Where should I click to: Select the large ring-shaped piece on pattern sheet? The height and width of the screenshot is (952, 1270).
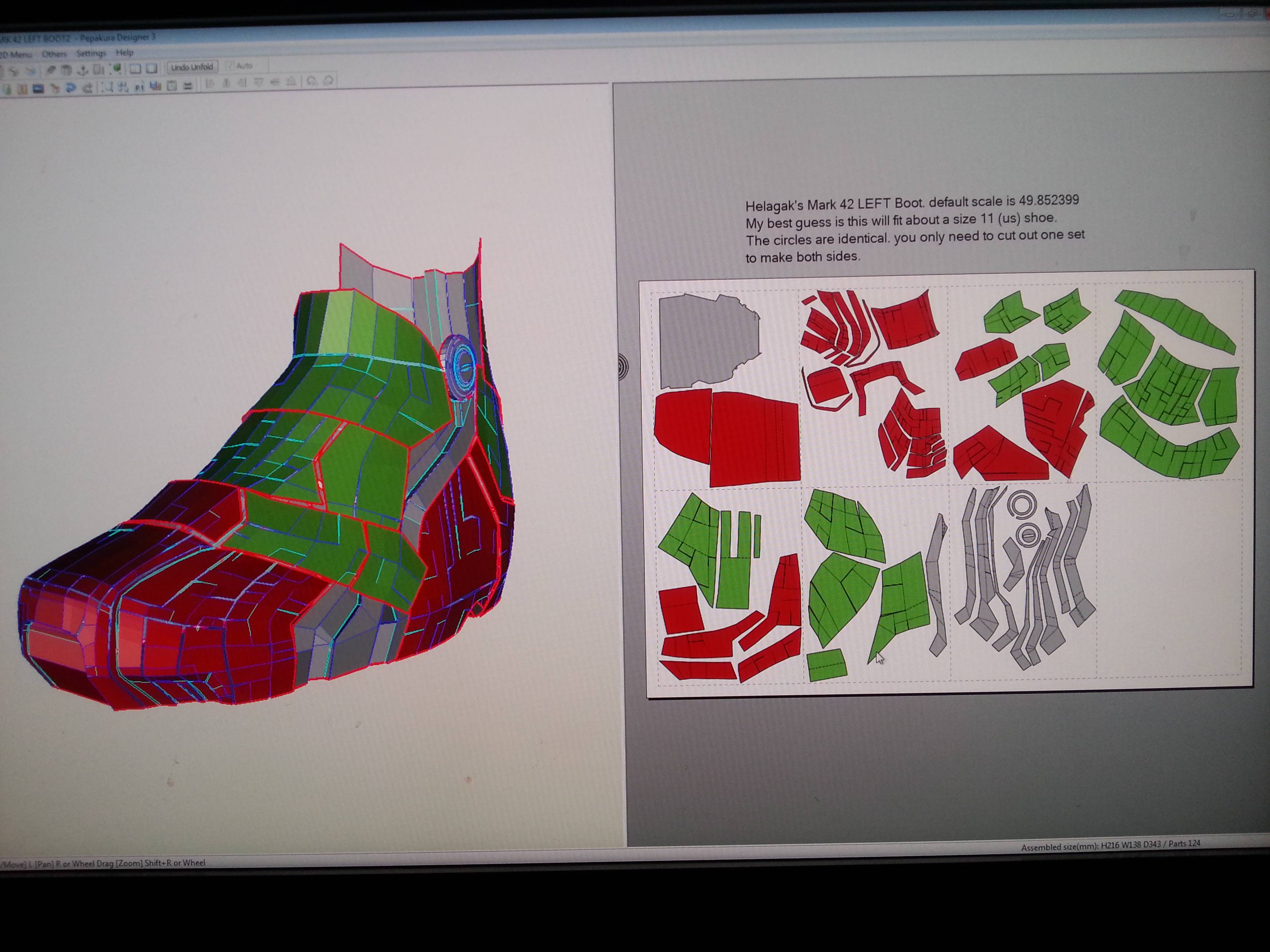pyautogui.click(x=1021, y=505)
